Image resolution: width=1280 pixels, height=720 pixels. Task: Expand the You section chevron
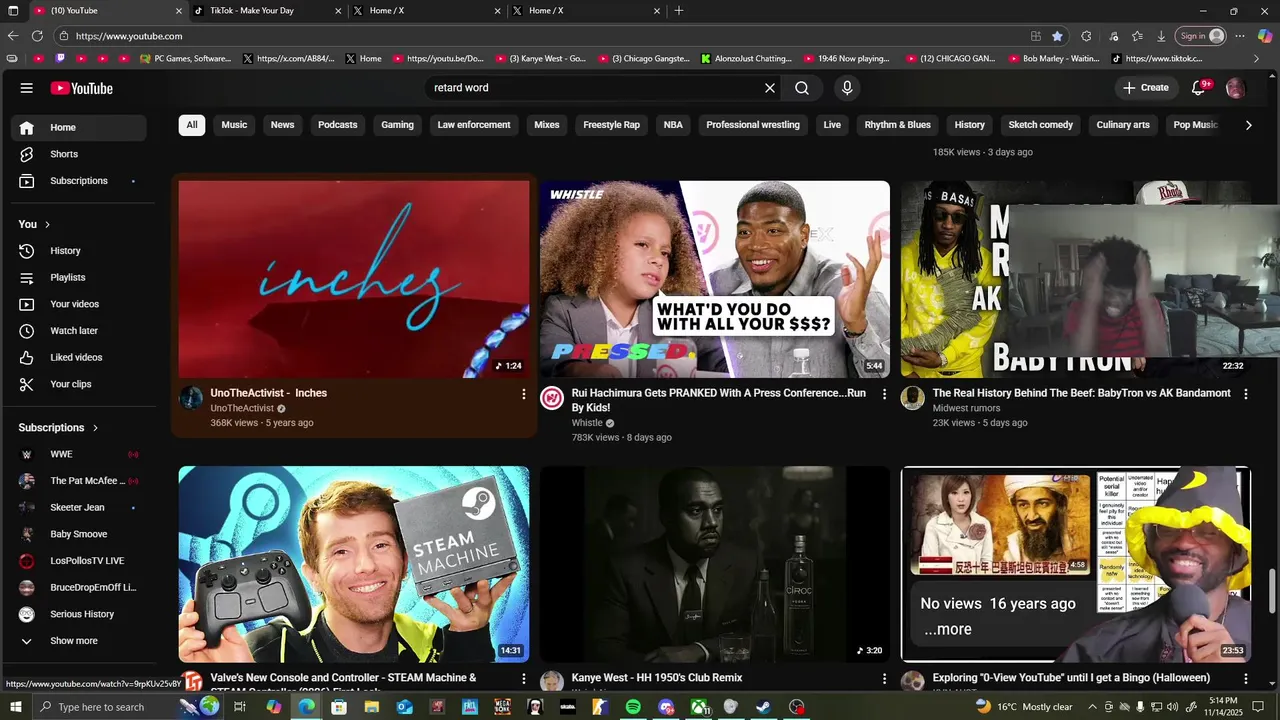coord(47,224)
